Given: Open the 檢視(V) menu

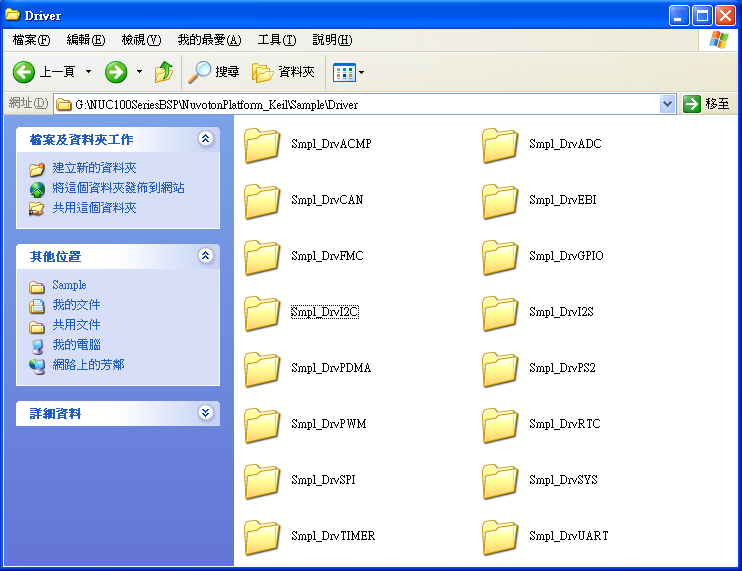Looking at the screenshot, I should (x=141, y=40).
